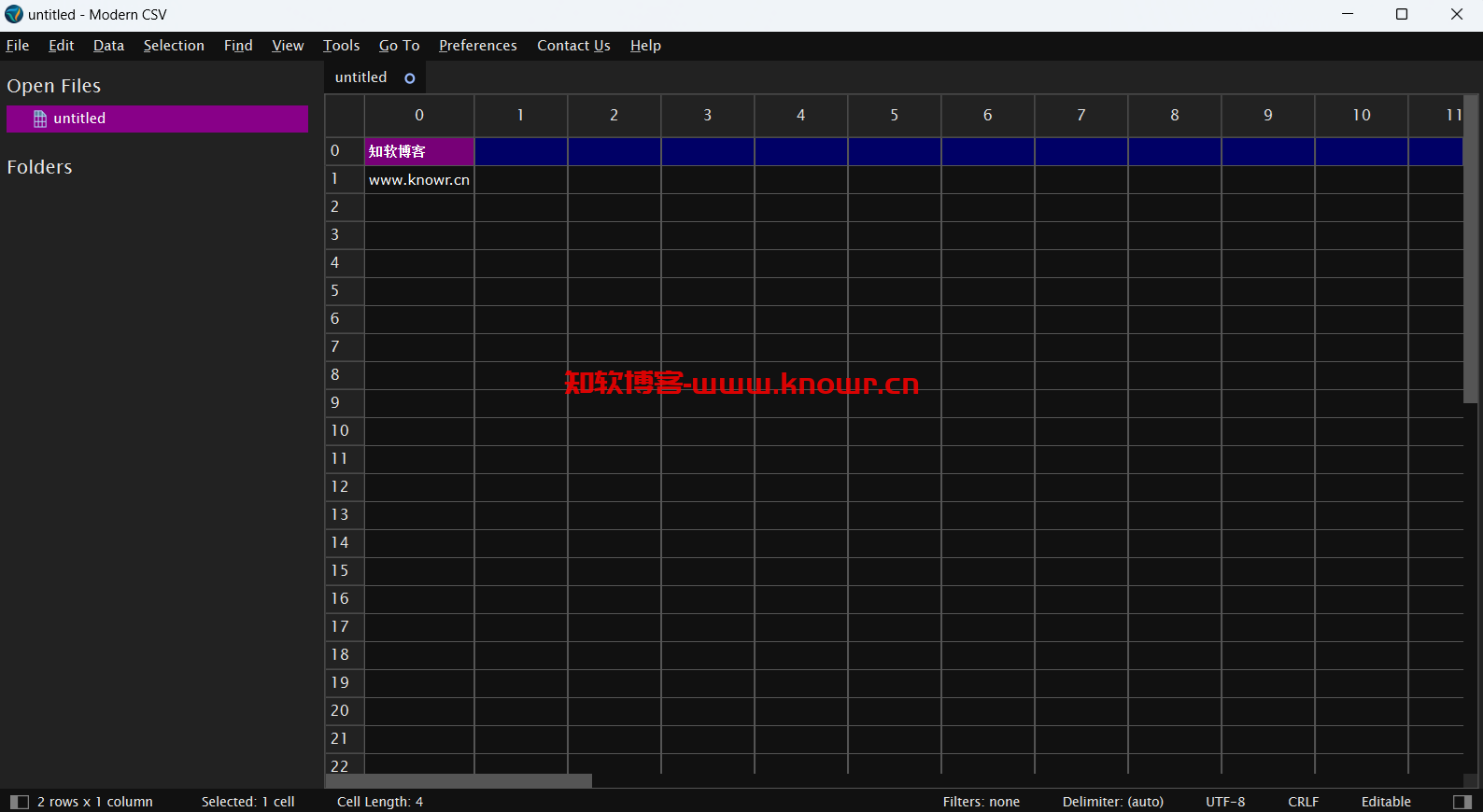Click the Folders section heading
The width and height of the screenshot is (1483, 812).
pos(39,167)
